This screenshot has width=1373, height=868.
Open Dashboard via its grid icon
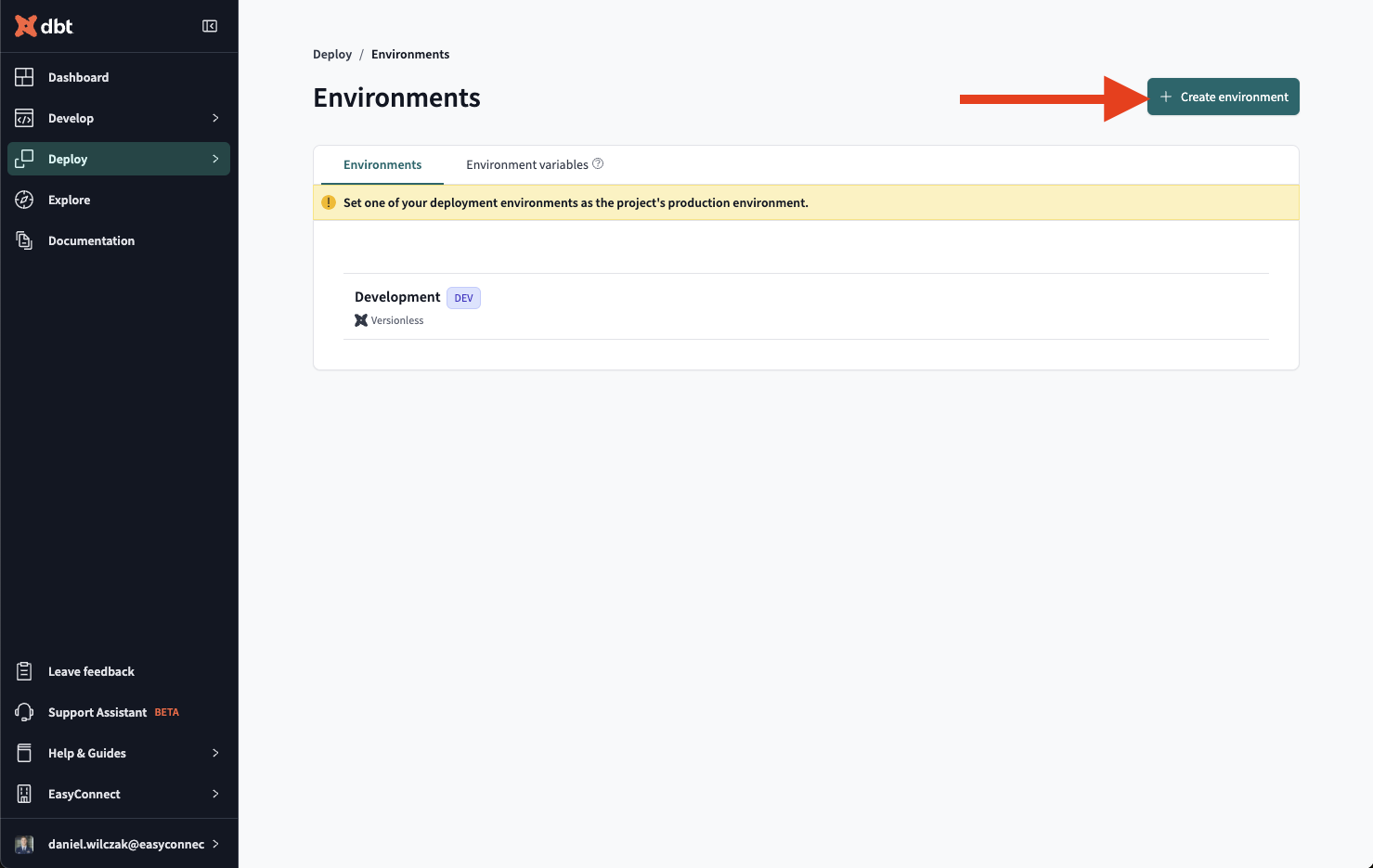point(24,77)
